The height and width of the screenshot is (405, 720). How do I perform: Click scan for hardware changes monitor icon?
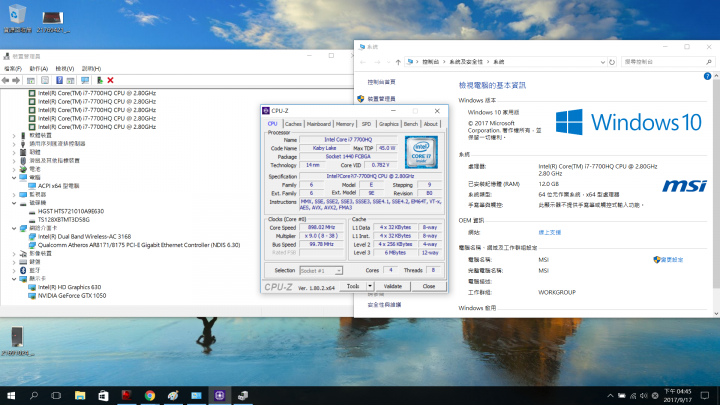85,80
